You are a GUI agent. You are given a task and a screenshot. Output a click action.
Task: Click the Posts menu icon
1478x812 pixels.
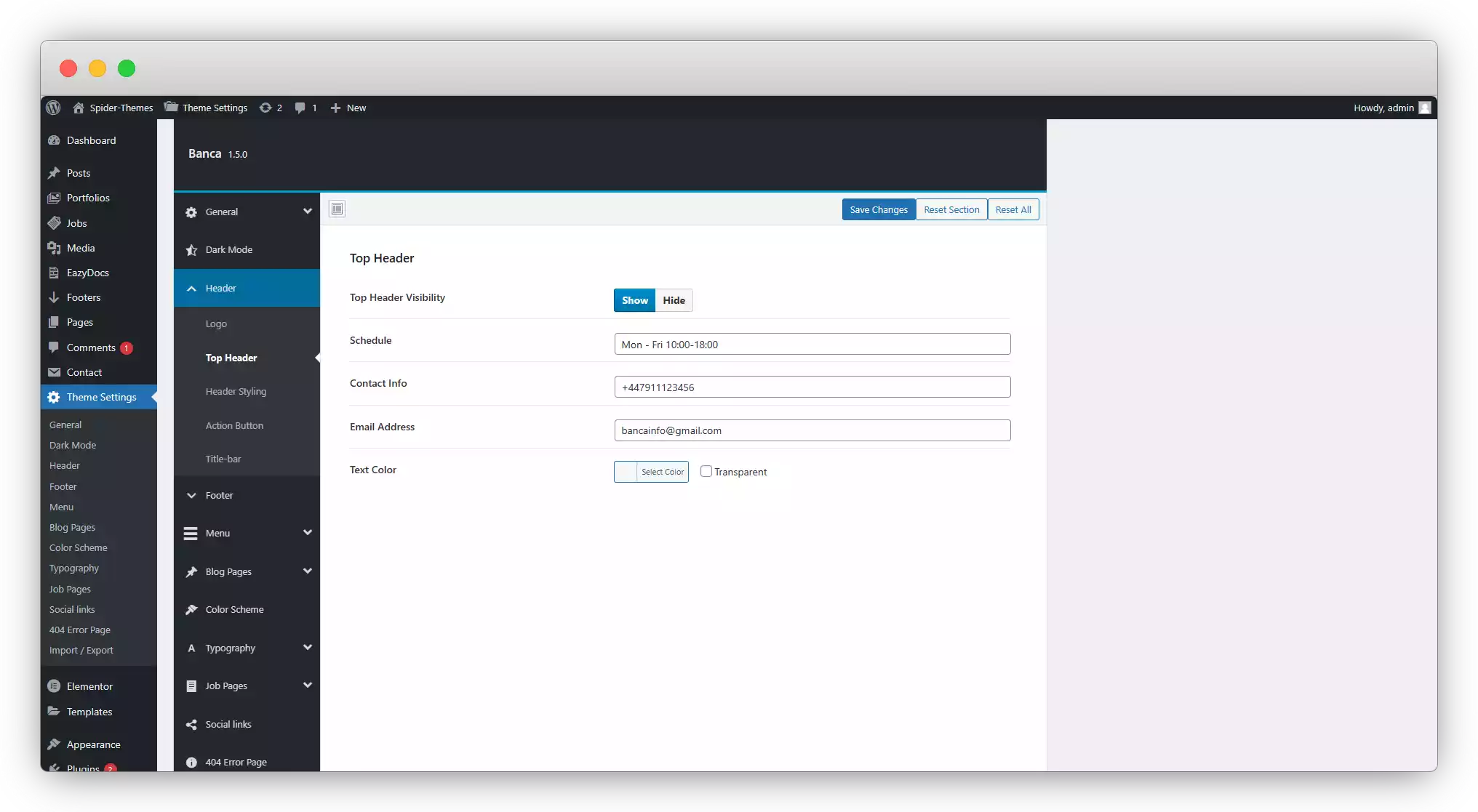55,172
